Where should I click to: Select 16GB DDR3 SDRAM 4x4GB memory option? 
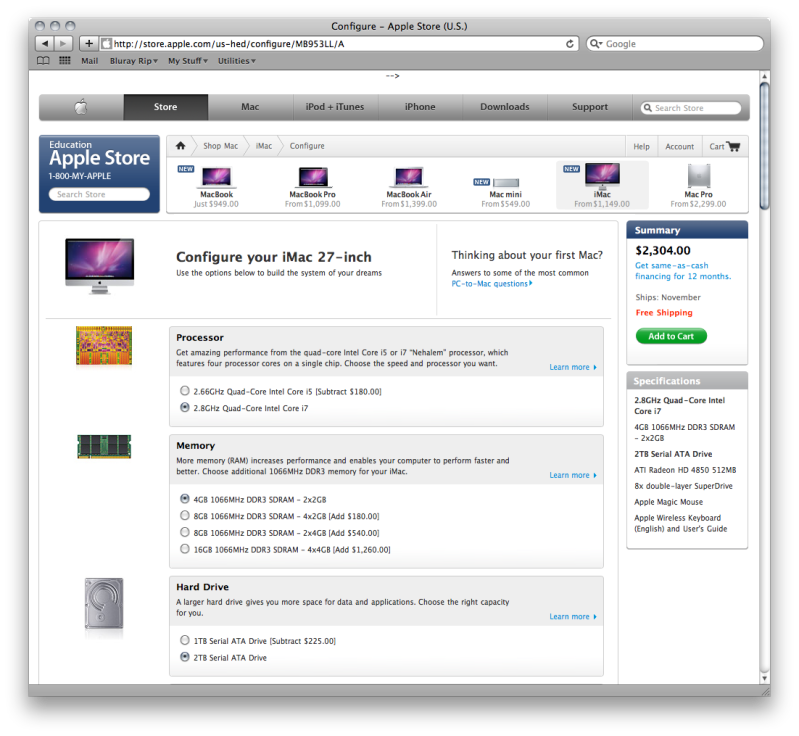click(x=185, y=549)
